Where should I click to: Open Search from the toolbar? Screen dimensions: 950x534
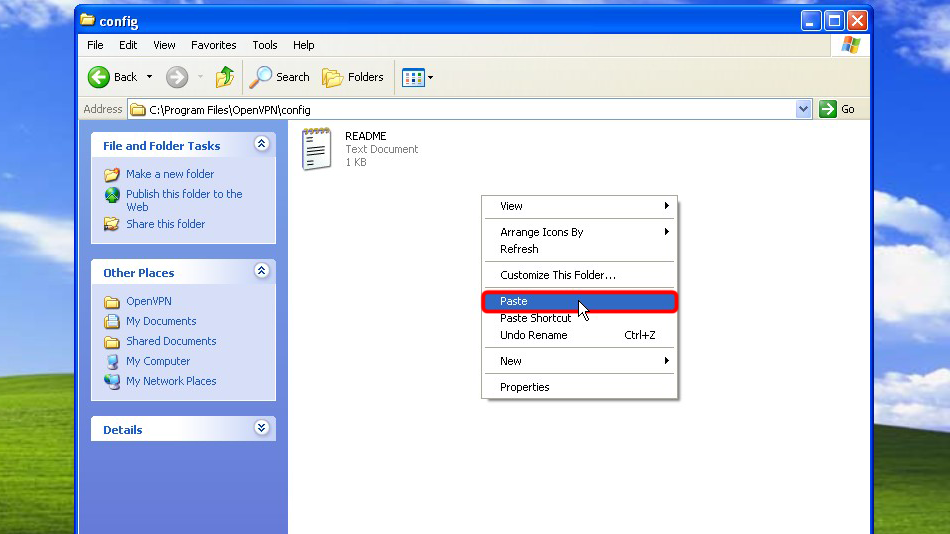tap(280, 77)
